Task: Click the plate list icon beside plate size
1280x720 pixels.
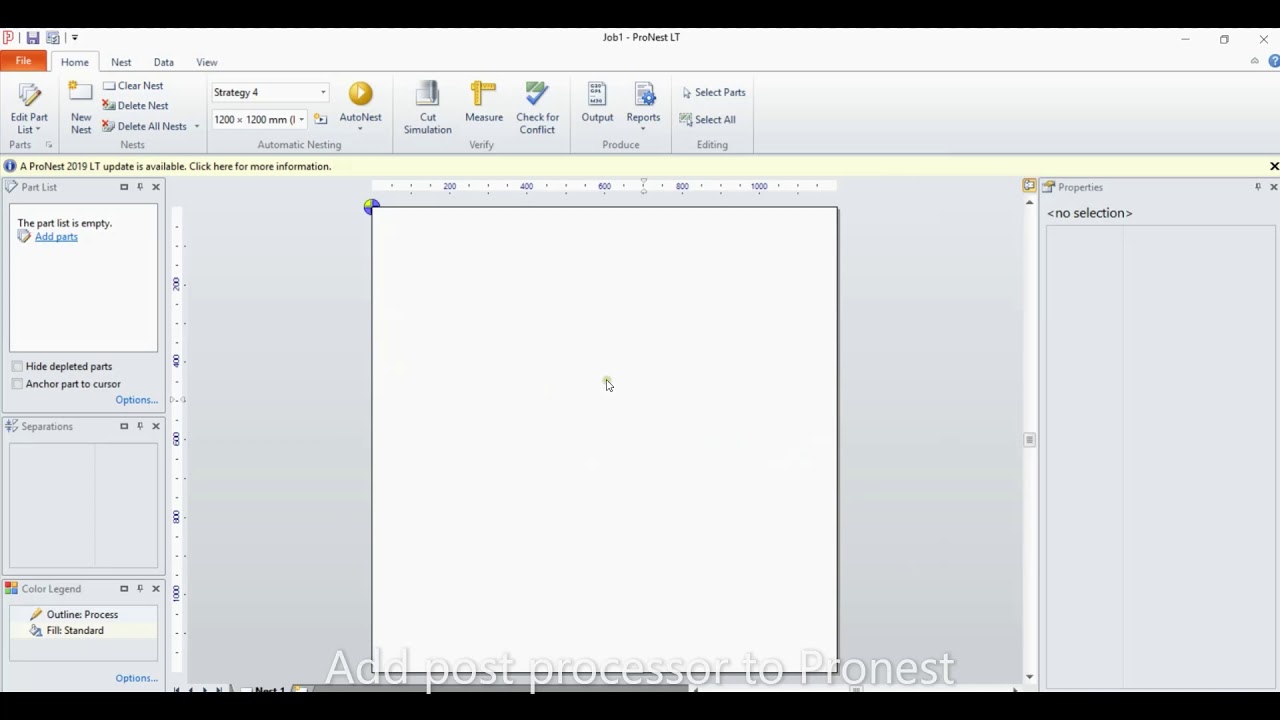Action: [320, 119]
